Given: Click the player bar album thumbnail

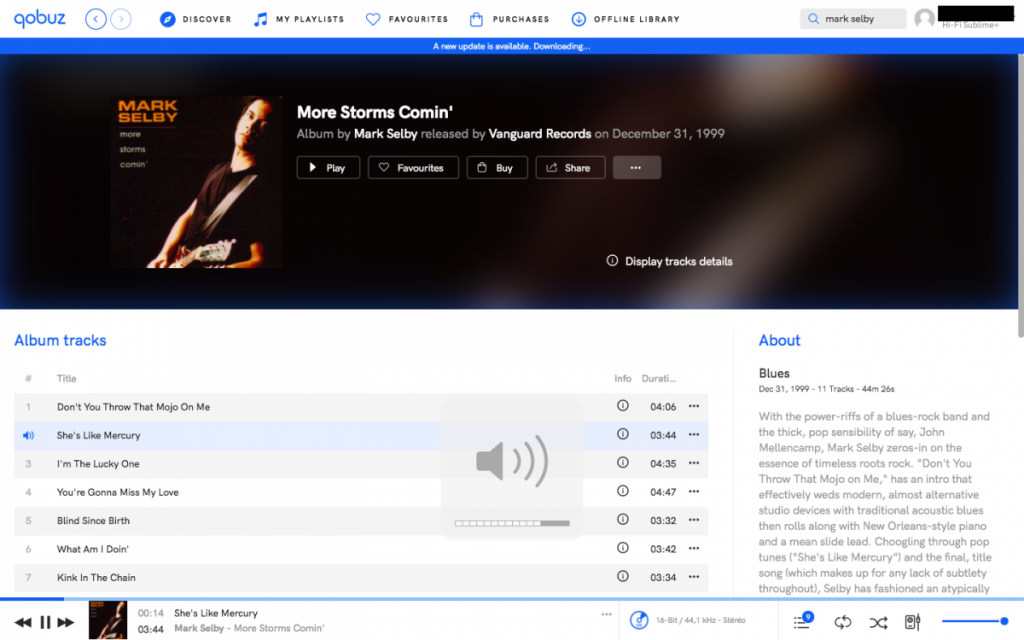Looking at the screenshot, I should (x=108, y=620).
